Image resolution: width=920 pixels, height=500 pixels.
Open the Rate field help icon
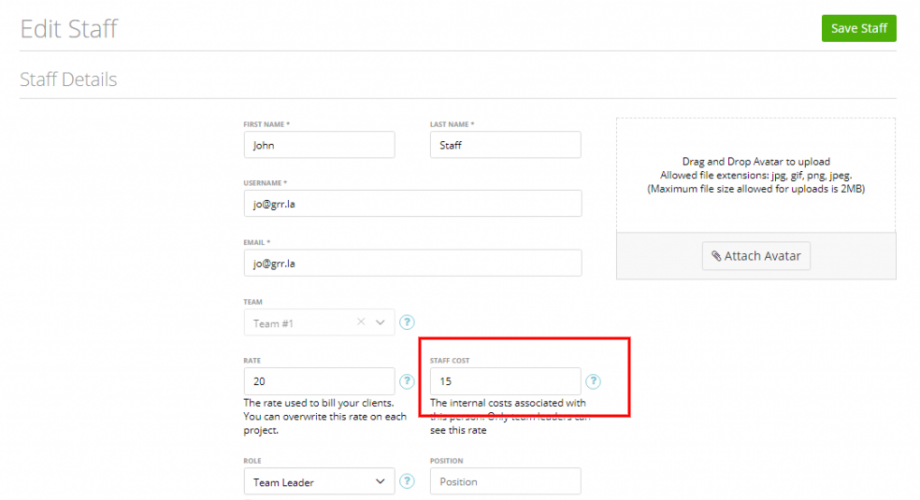407,381
